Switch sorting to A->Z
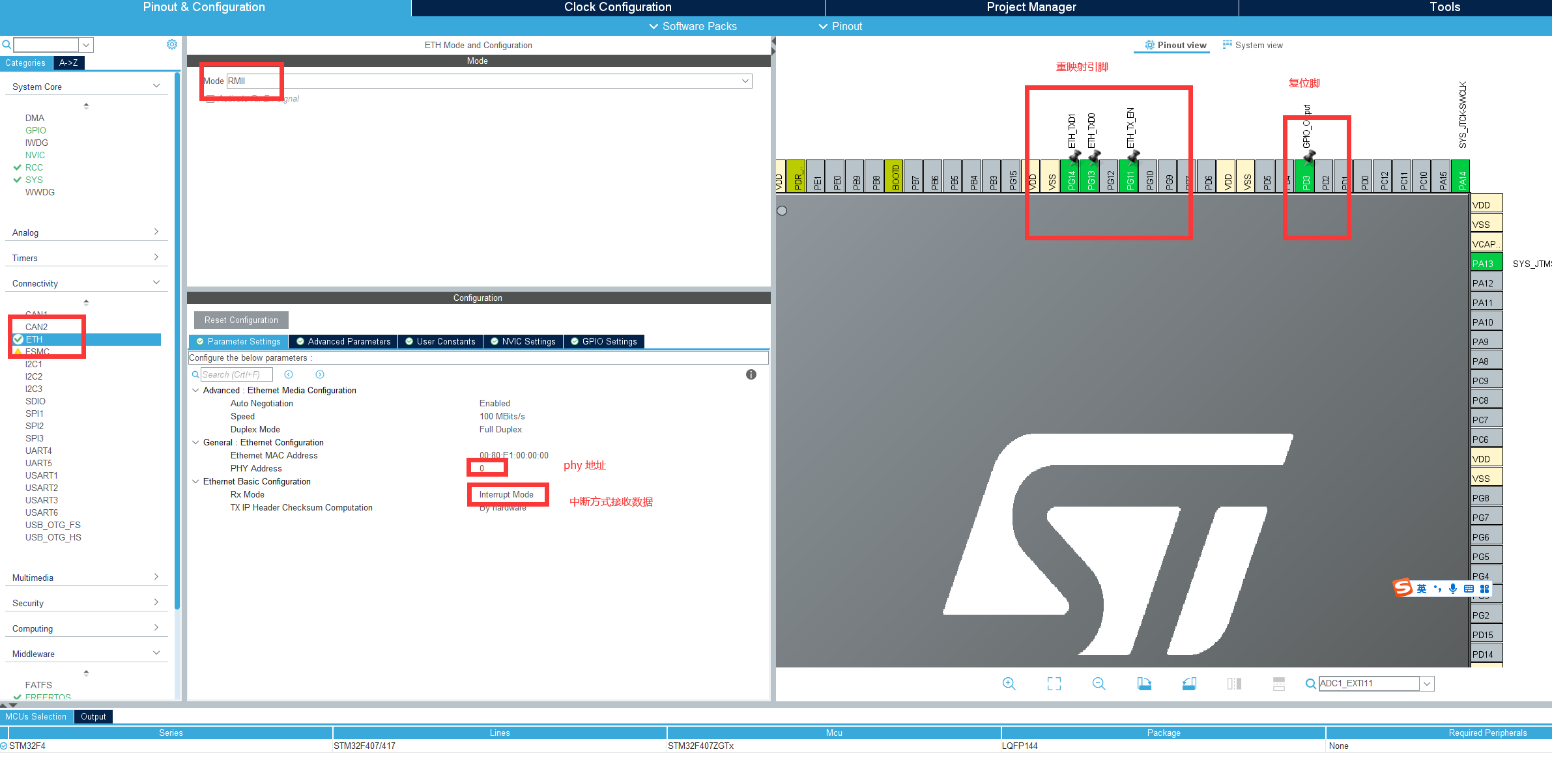 pyautogui.click(x=68, y=63)
